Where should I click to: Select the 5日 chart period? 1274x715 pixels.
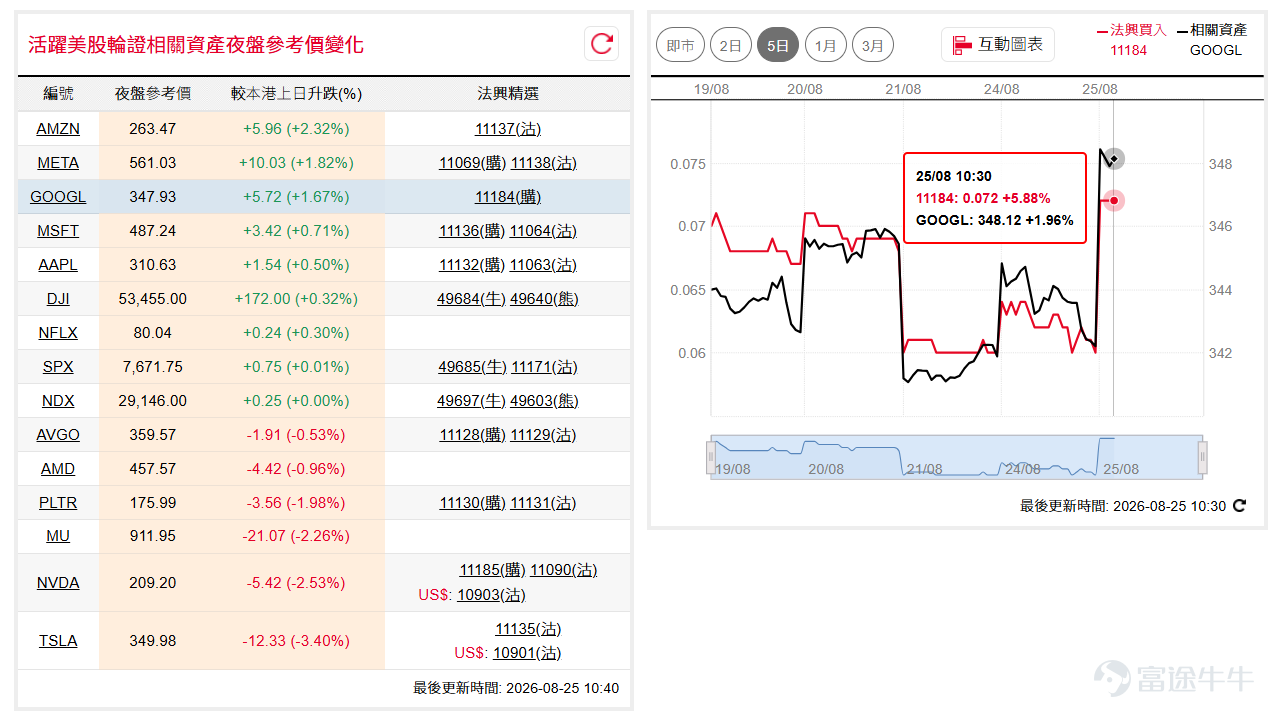(x=778, y=45)
